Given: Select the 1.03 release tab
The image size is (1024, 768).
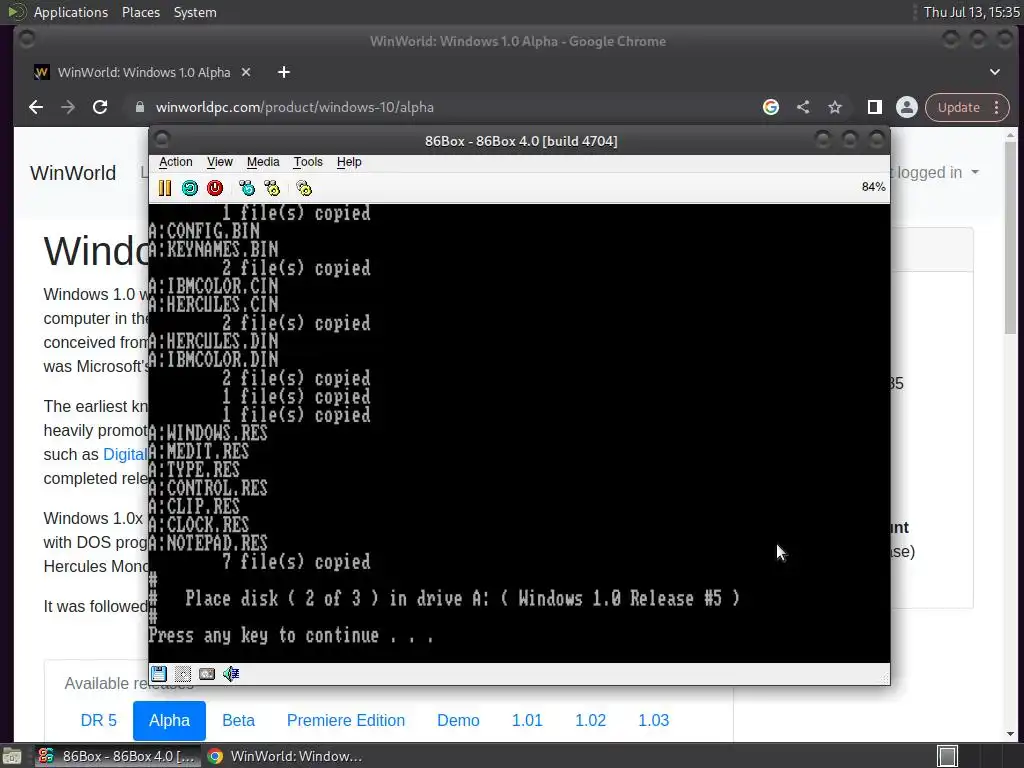Looking at the screenshot, I should pyautogui.click(x=654, y=720).
